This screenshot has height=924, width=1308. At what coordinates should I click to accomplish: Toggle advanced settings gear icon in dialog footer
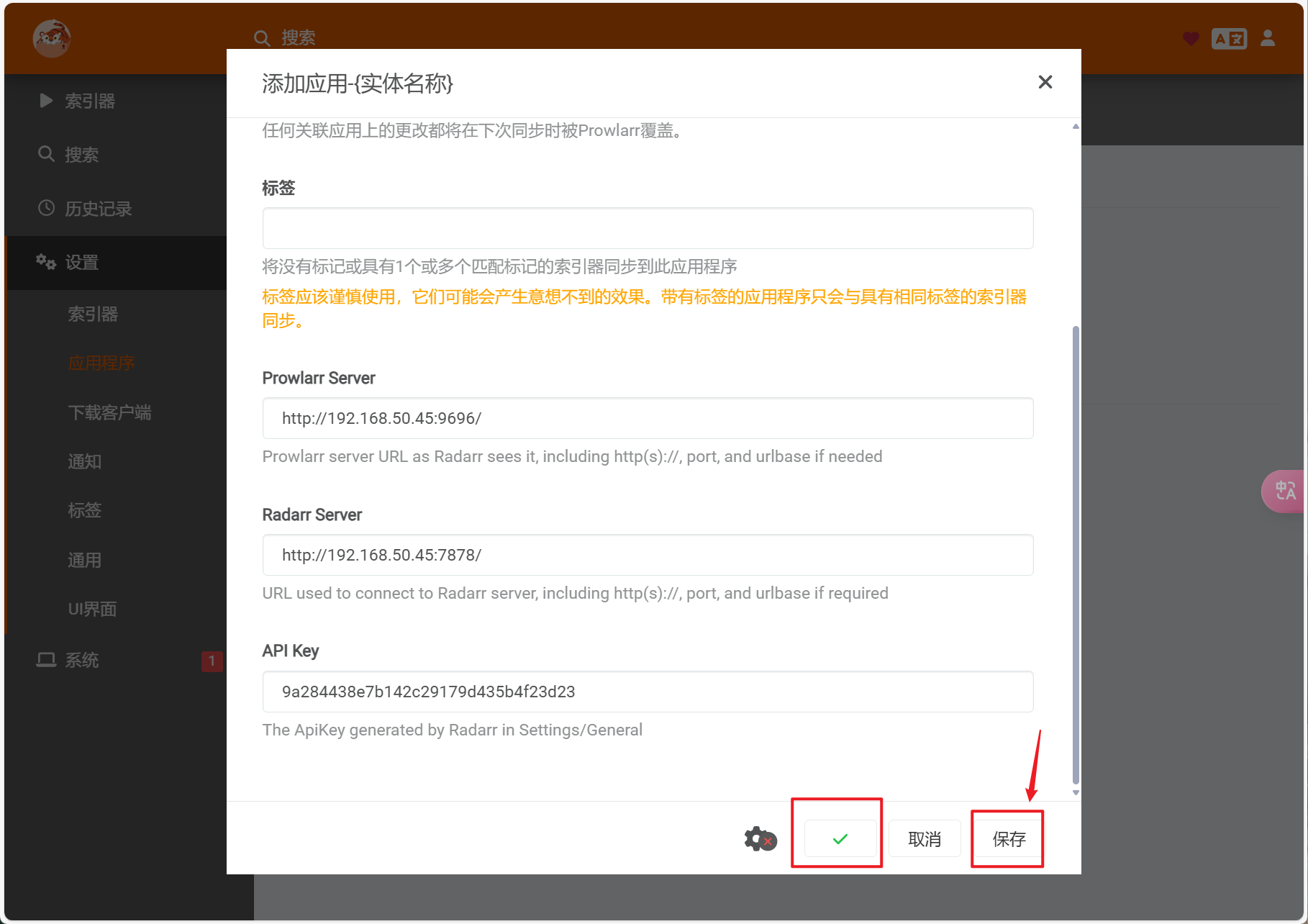coord(760,839)
